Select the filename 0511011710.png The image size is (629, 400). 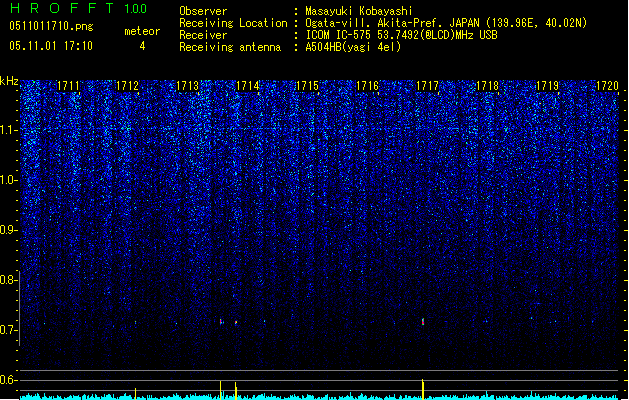[x=51, y=27]
